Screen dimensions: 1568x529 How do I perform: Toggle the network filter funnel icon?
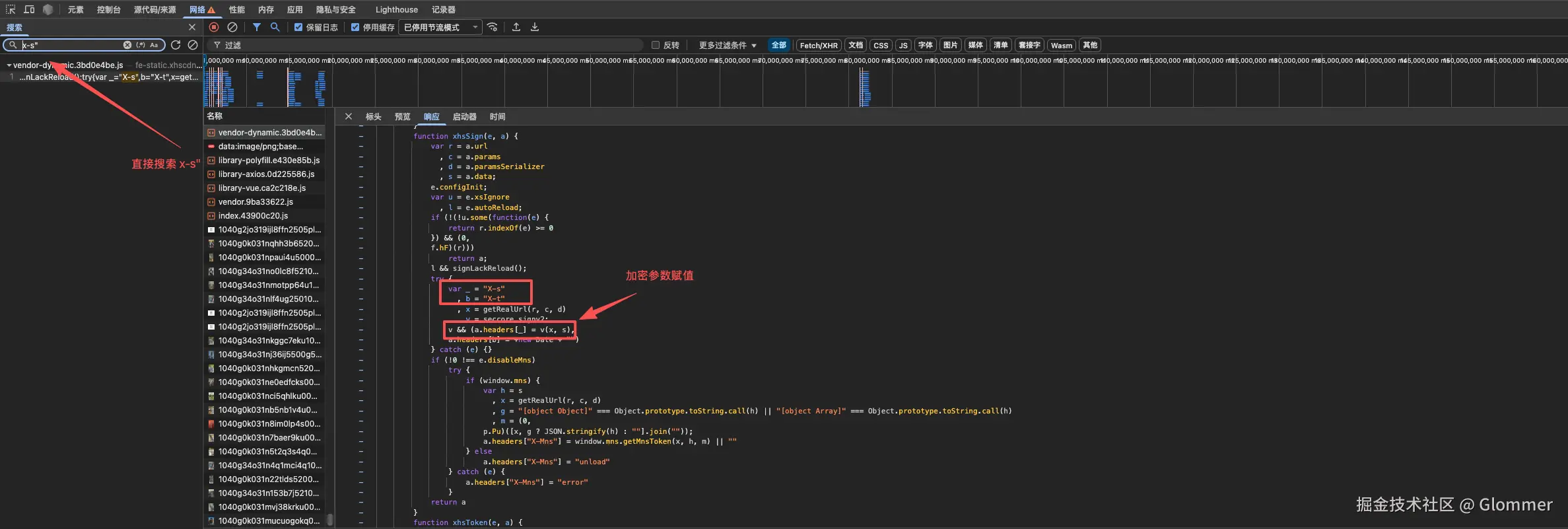(257, 27)
